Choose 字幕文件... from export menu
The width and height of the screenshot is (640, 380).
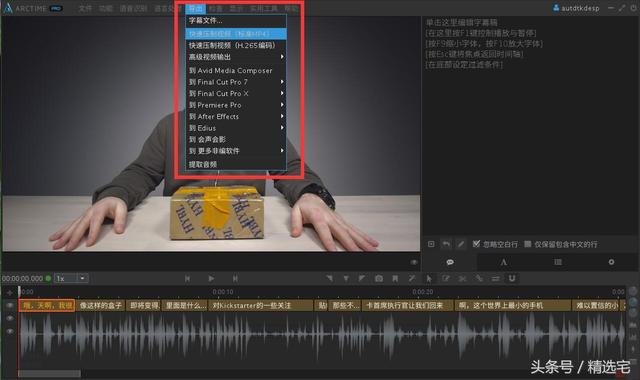pyautogui.click(x=236, y=20)
